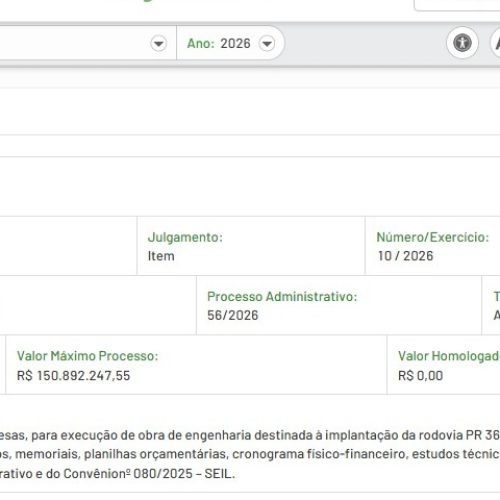Click the Número/Exercício label
Viewport: 500px width, 500px height.
(x=433, y=237)
